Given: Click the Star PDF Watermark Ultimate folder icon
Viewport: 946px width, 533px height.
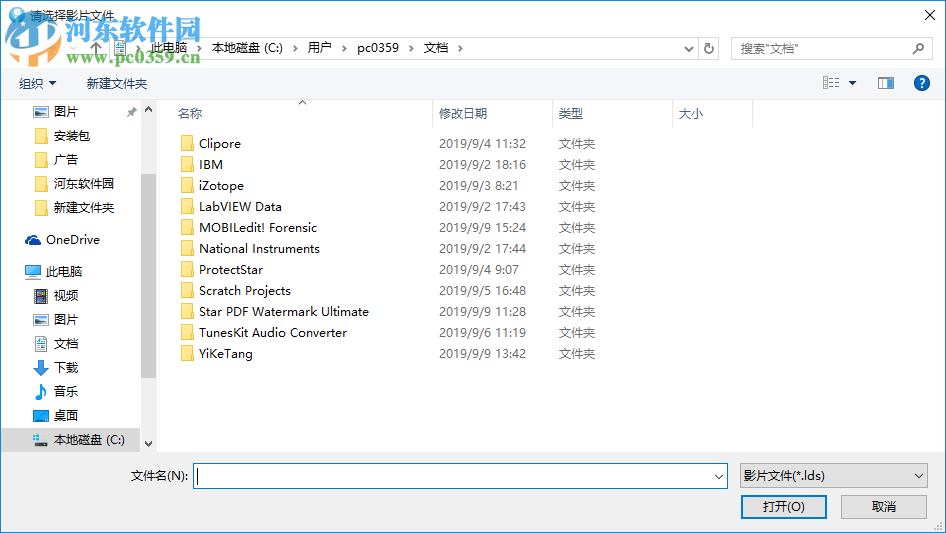Looking at the screenshot, I should (187, 311).
